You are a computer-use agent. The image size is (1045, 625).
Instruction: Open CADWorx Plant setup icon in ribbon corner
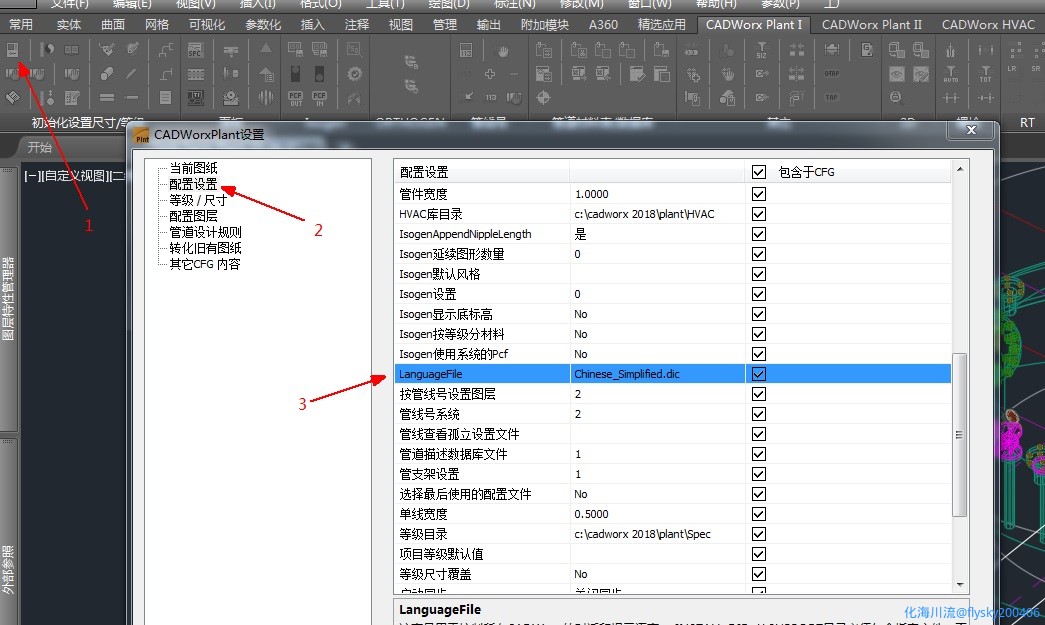12,50
